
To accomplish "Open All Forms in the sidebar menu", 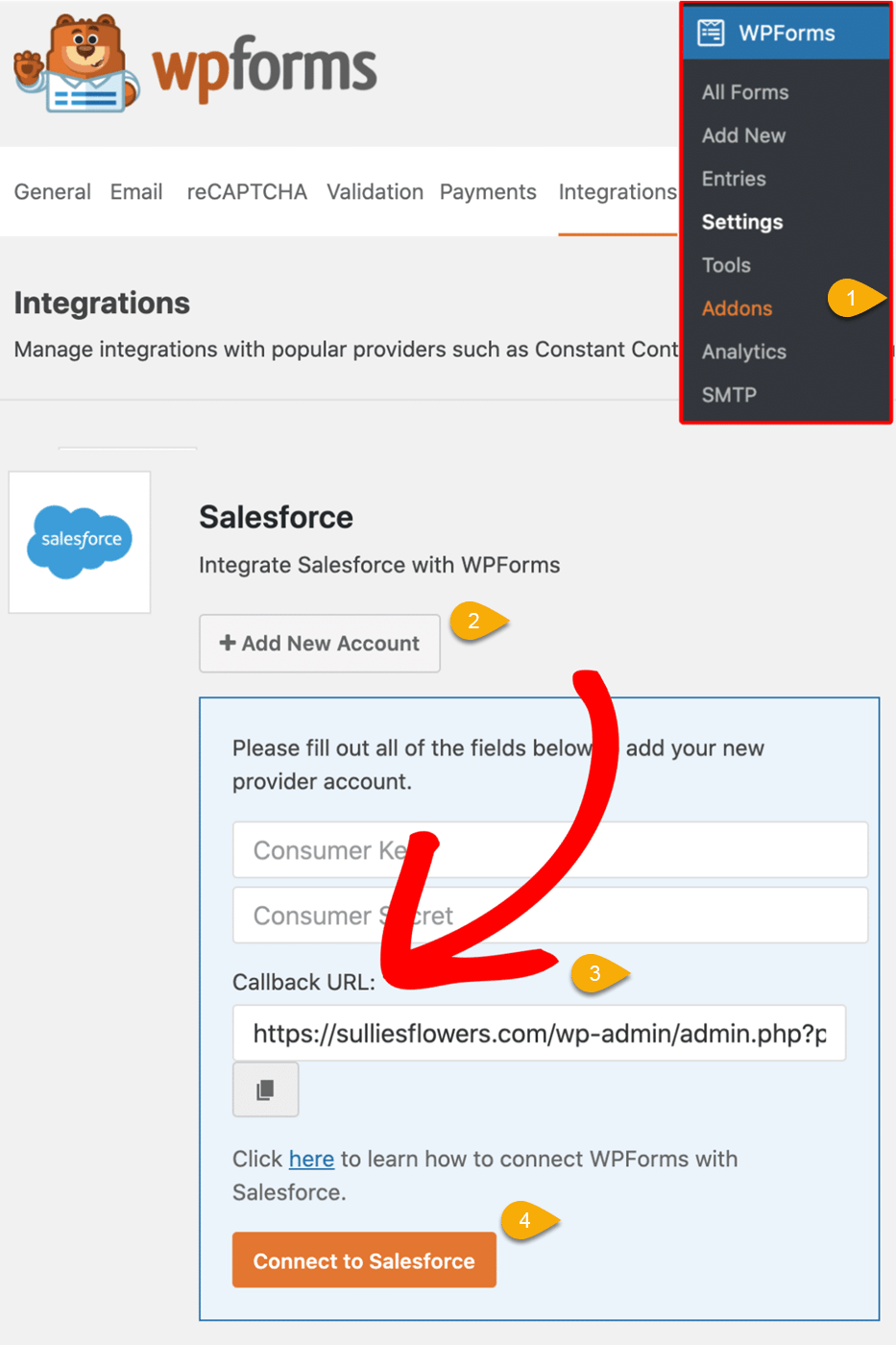I will [x=745, y=92].
